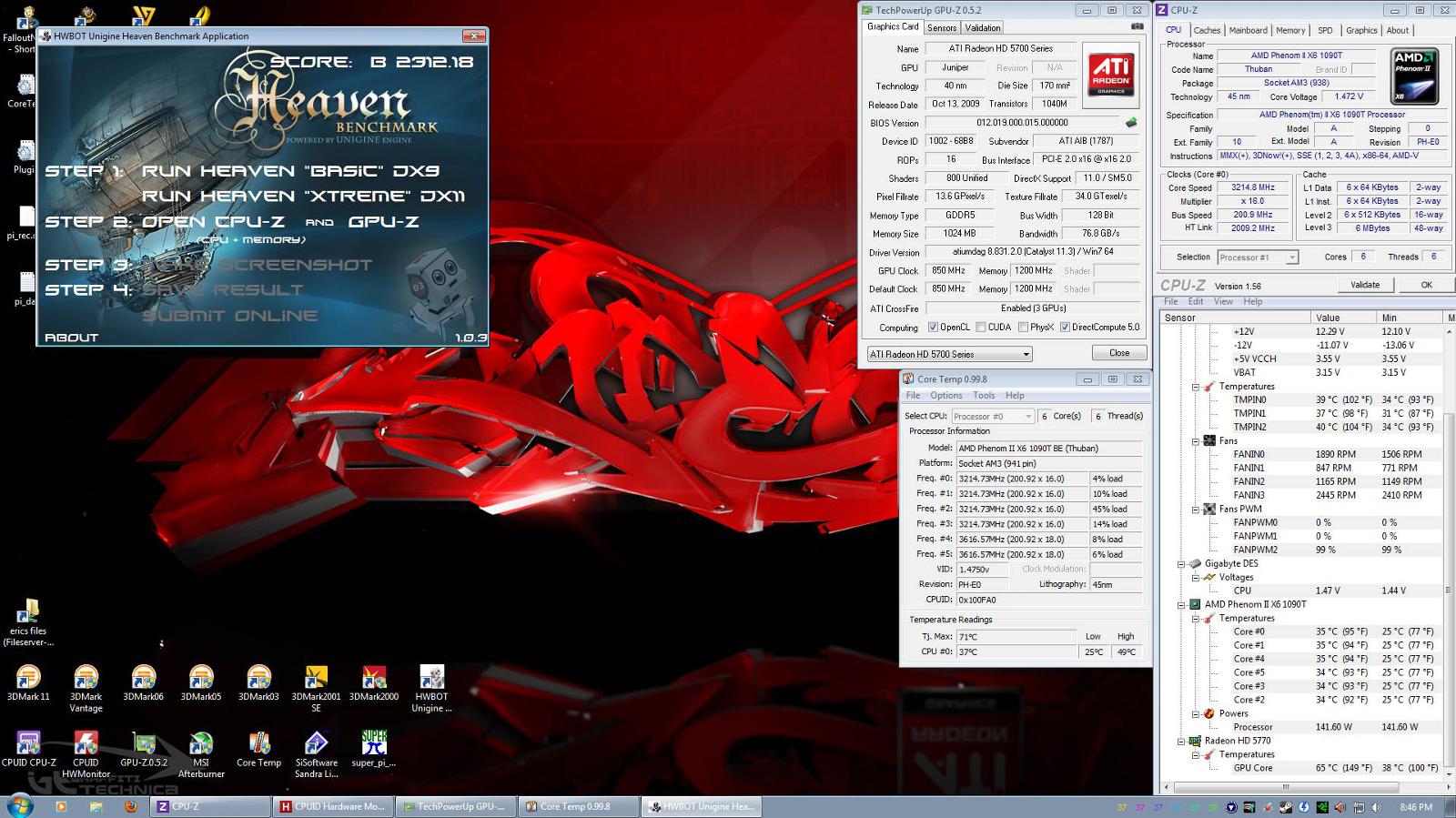Open the 3DMark2000 desktop shortcut
This screenshot has height=818, width=1456.
374,682
